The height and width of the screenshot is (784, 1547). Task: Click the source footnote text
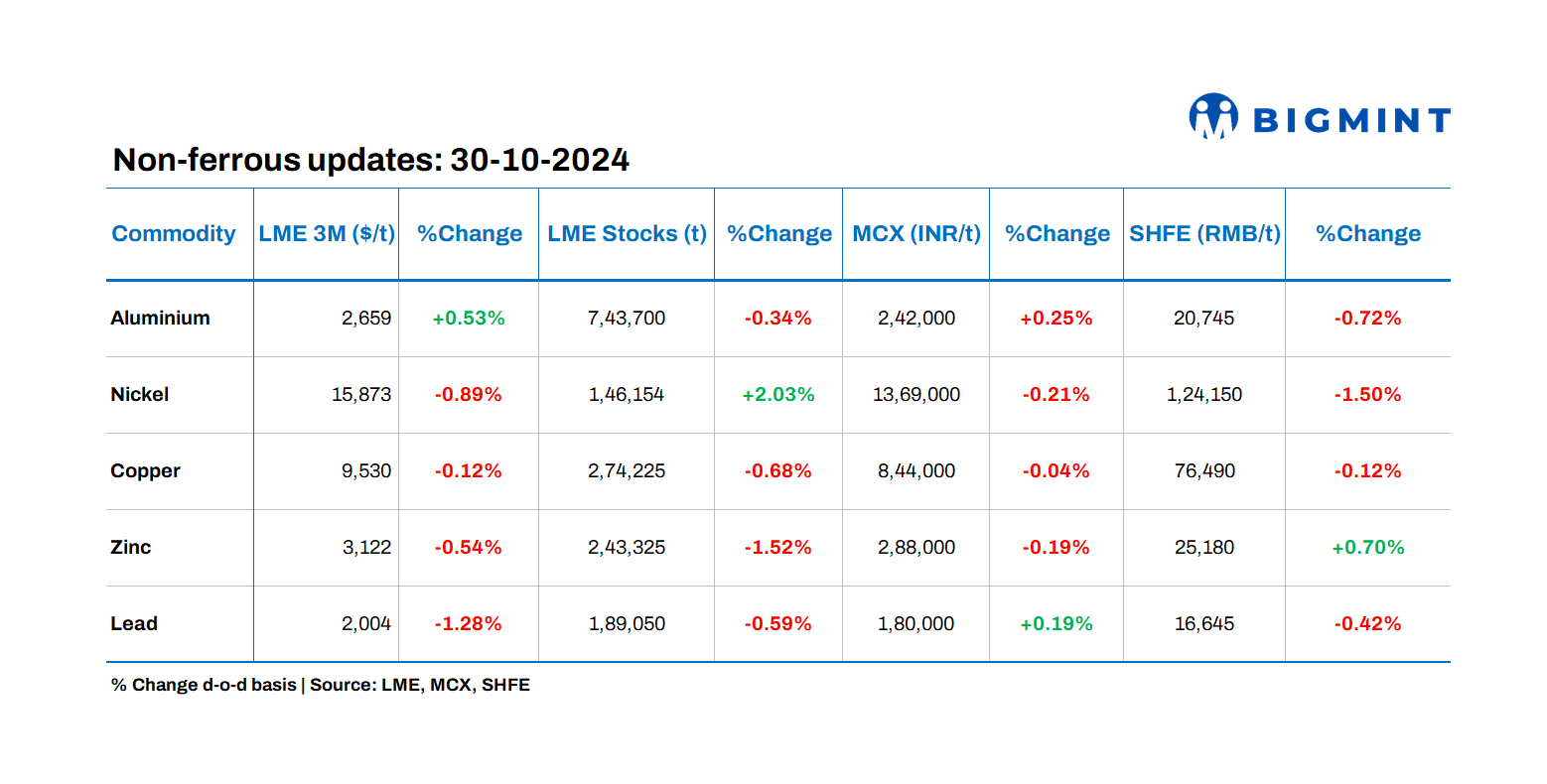[321, 685]
